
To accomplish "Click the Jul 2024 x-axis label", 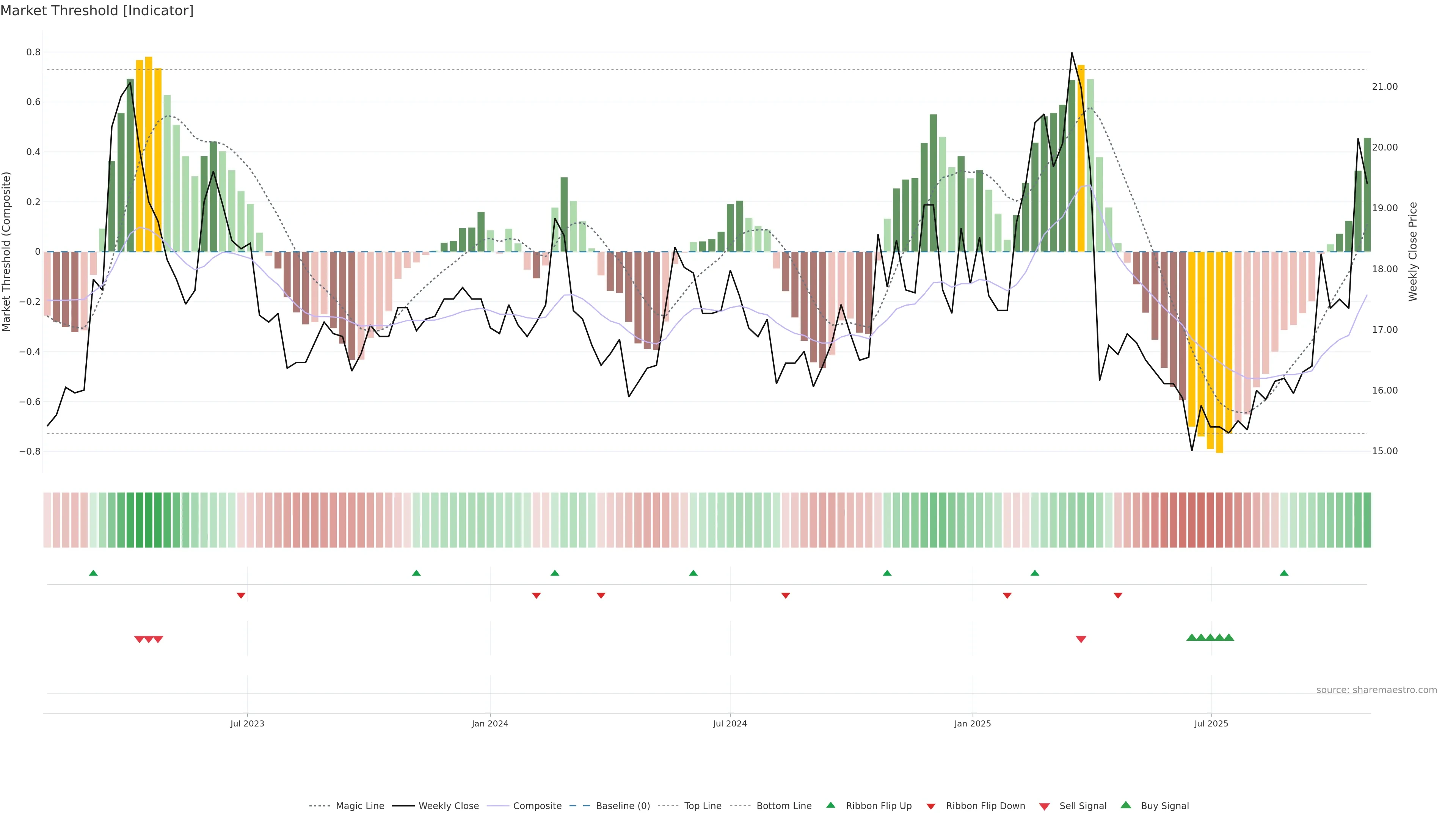I will [730, 723].
